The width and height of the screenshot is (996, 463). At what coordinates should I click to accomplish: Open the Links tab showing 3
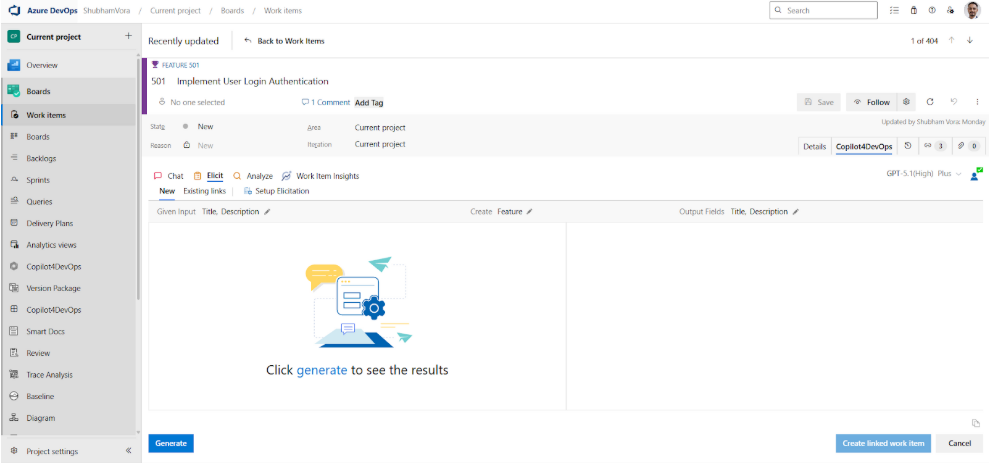(934, 146)
